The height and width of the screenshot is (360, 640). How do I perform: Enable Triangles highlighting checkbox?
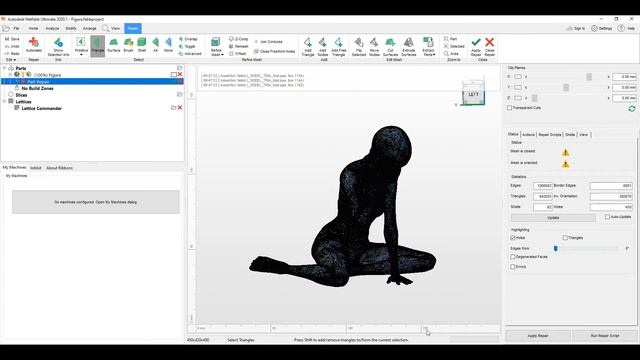pyautogui.click(x=565, y=238)
